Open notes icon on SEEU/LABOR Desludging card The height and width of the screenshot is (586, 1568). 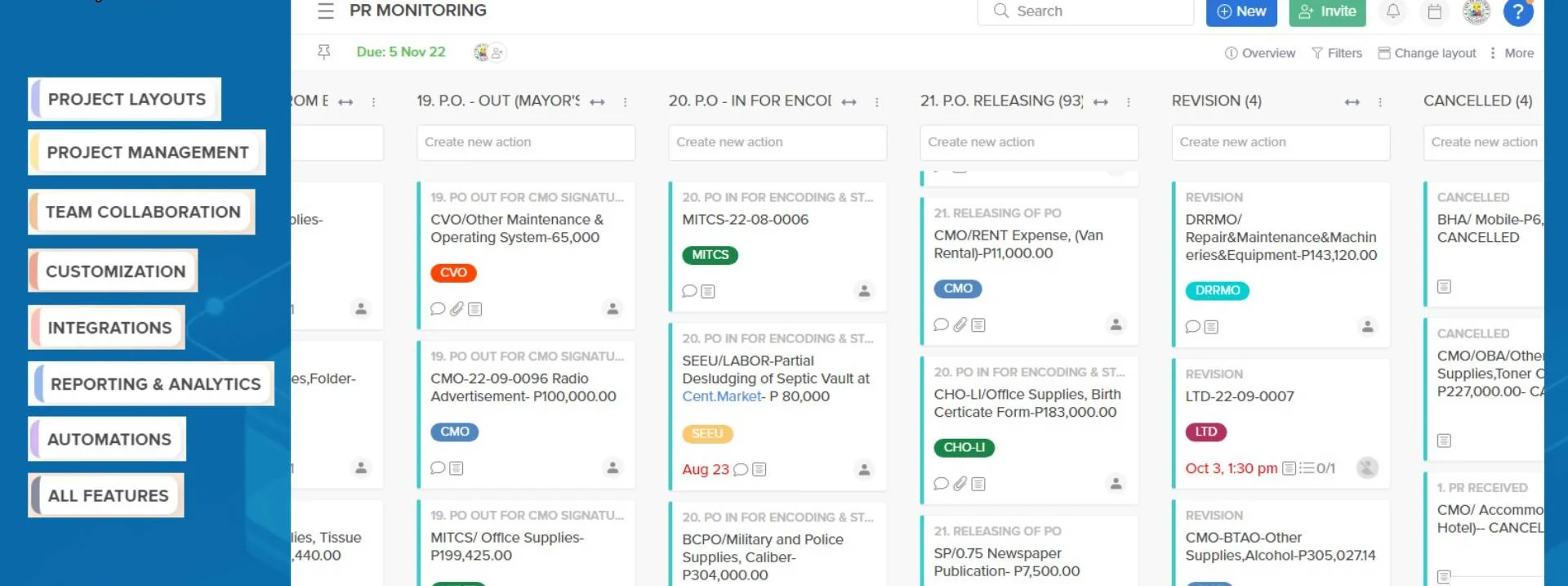click(x=759, y=469)
